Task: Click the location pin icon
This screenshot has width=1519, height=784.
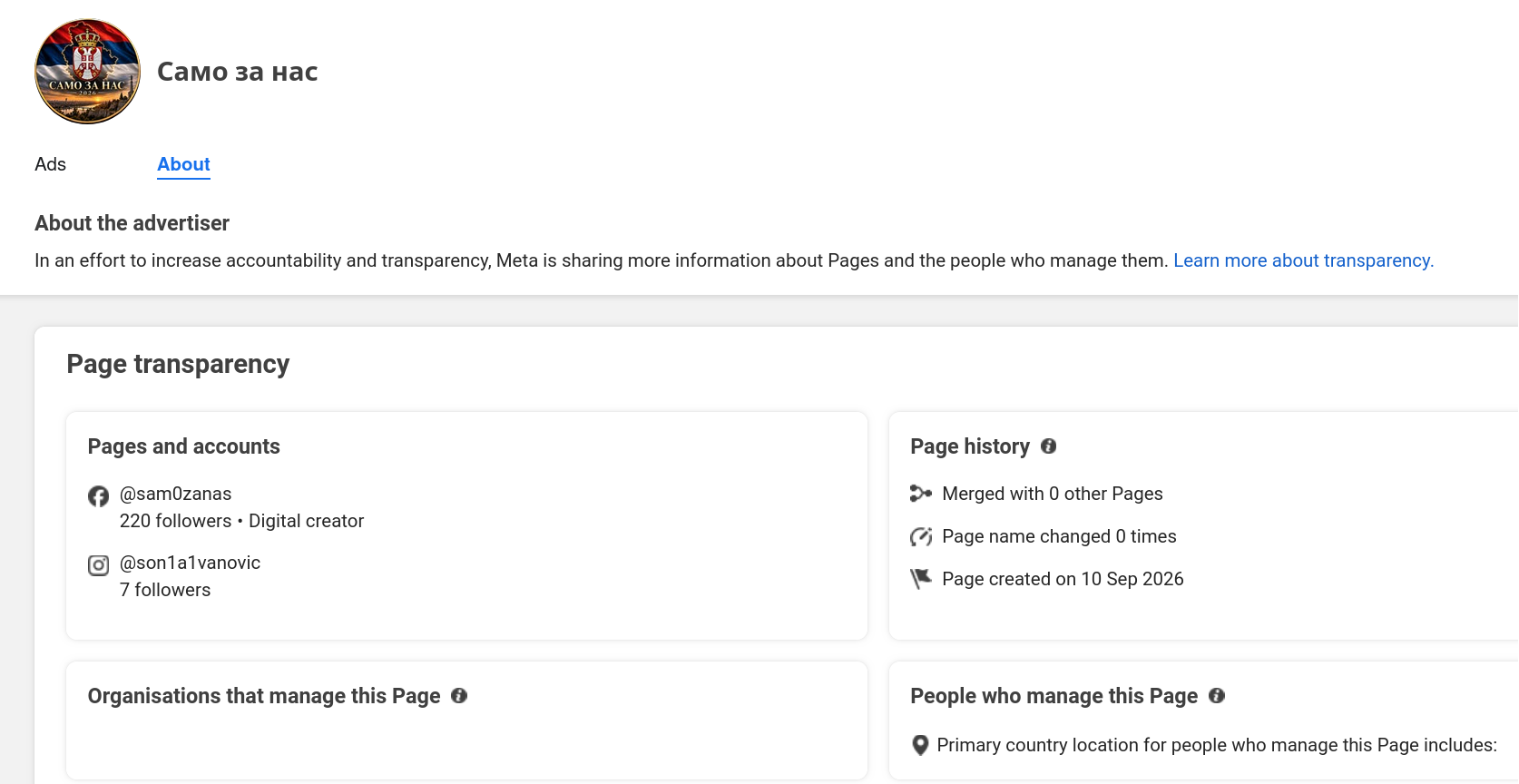Action: [920, 745]
